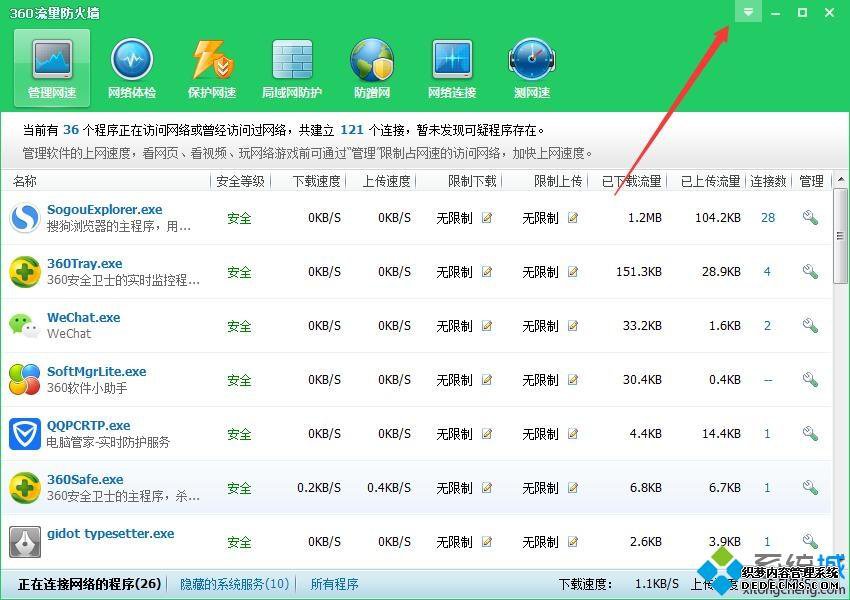Click the 360Safe.exe program icon
This screenshot has height=600, width=850.
pos(25,488)
